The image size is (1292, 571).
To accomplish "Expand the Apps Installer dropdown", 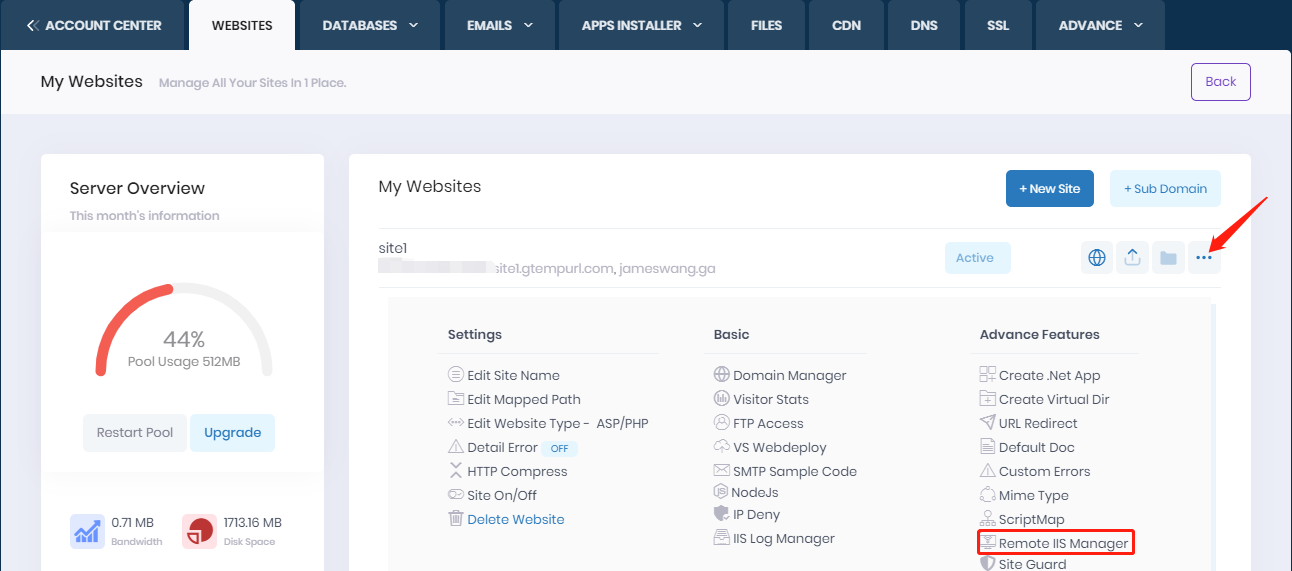I will (642, 25).
